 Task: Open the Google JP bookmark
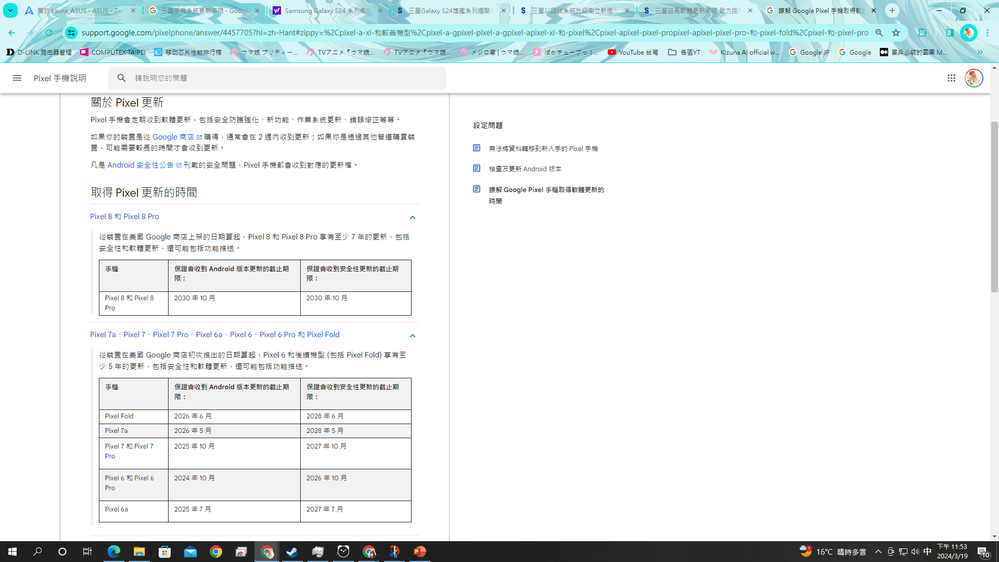pos(809,52)
